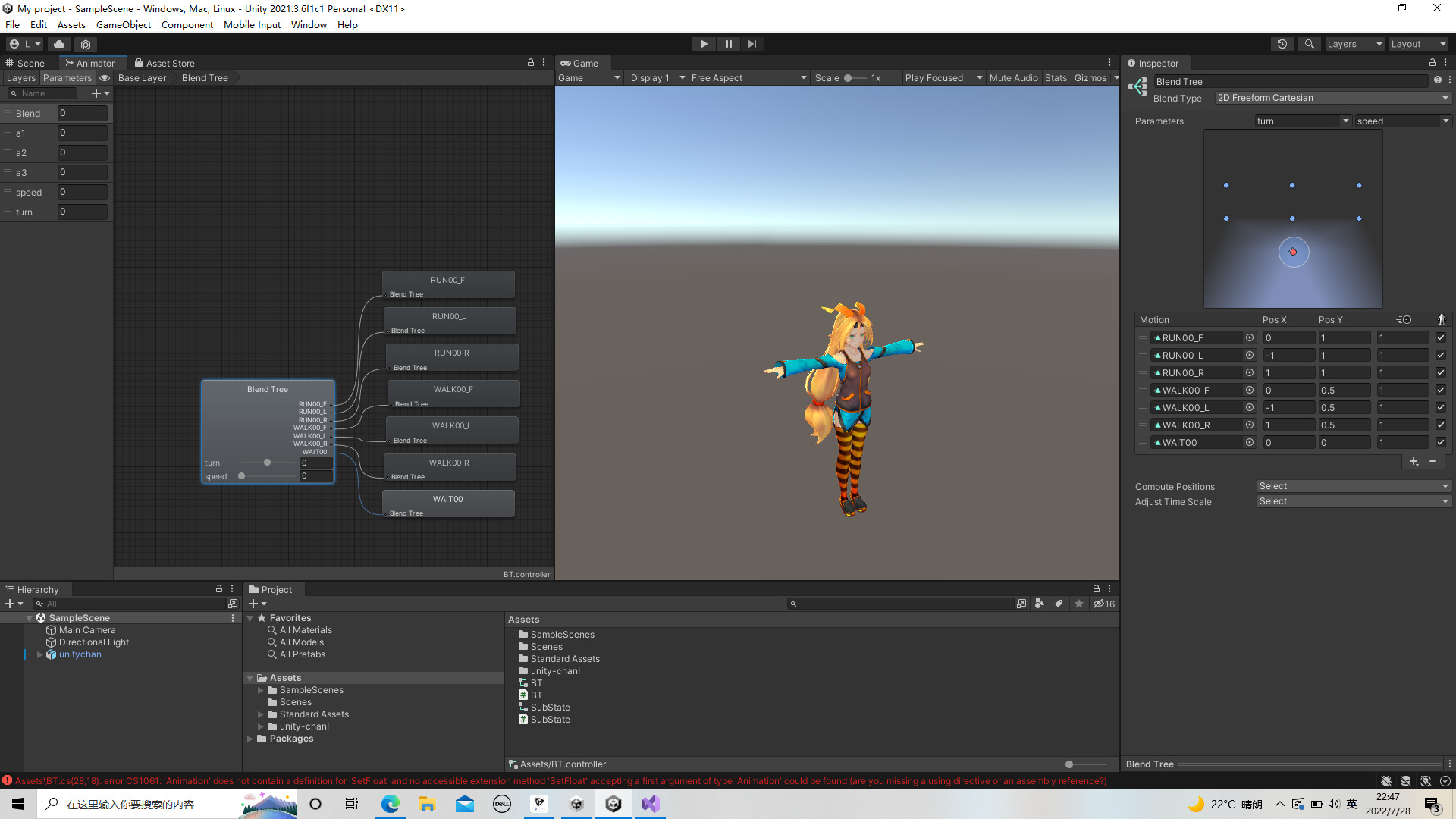Open Layers dropdown in top toolbar
1456x819 pixels.
tap(1354, 44)
